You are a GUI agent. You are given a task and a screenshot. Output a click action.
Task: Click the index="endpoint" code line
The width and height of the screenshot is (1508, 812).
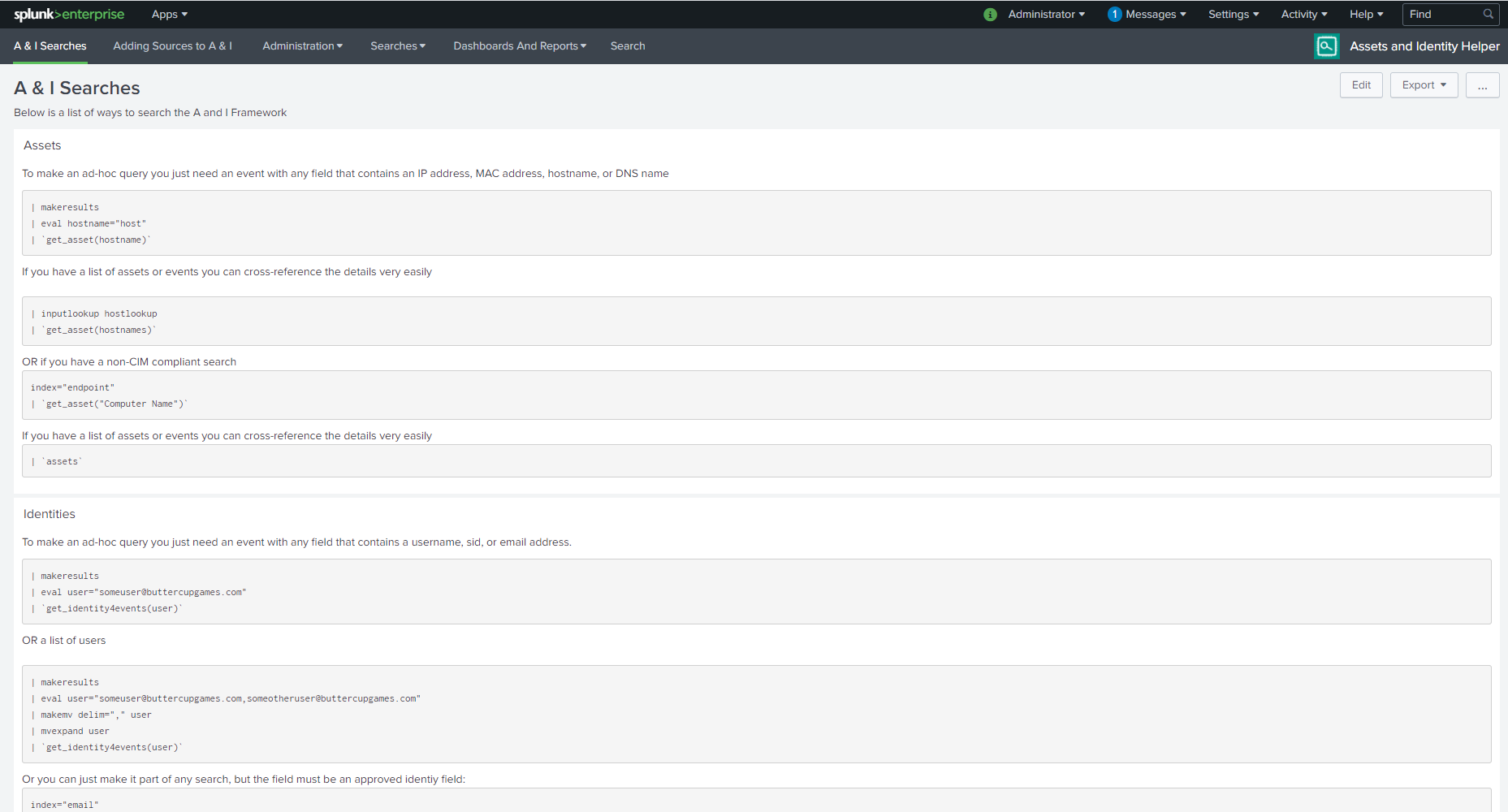pos(73,388)
